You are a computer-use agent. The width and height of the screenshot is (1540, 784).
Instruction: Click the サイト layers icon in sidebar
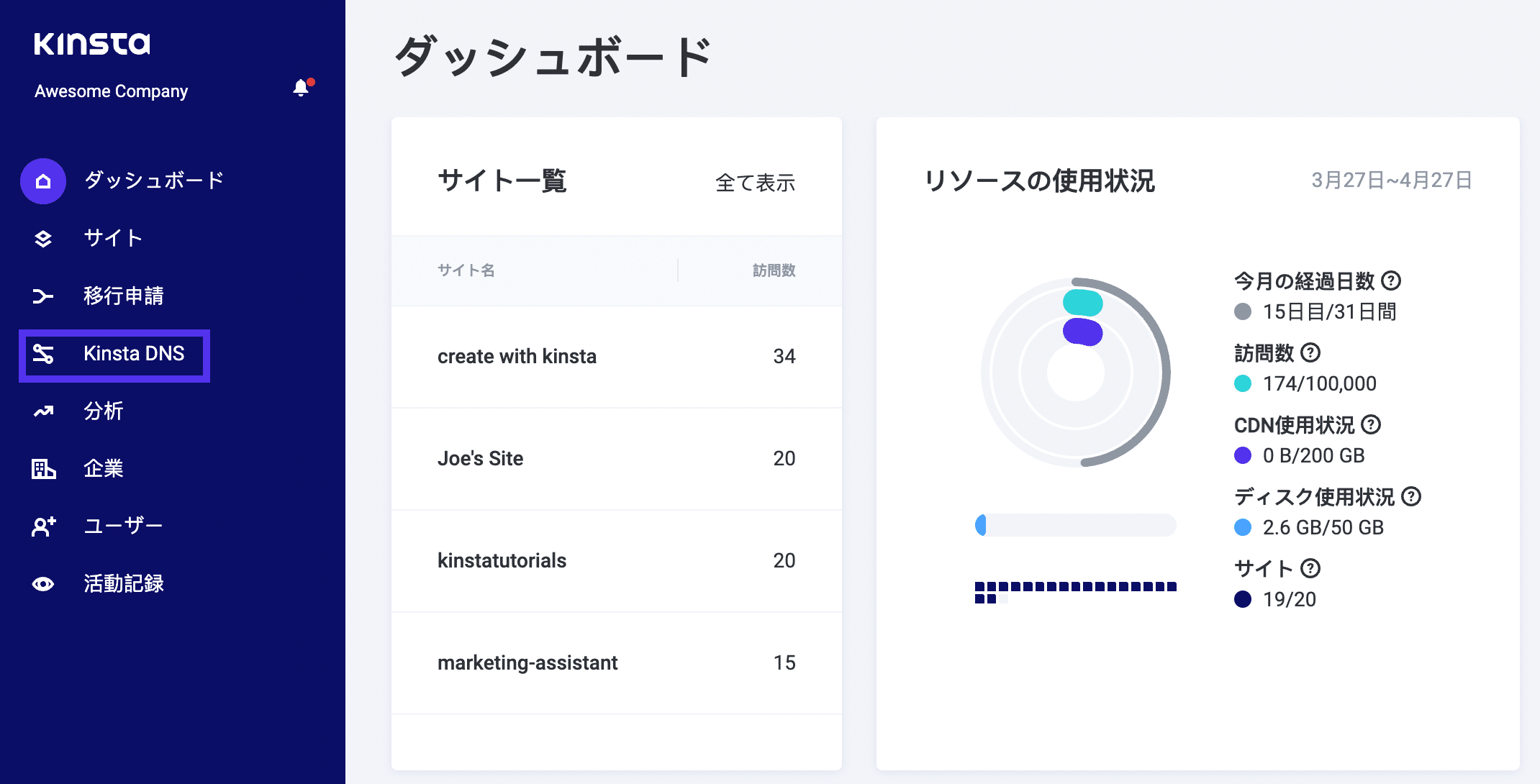[42, 238]
